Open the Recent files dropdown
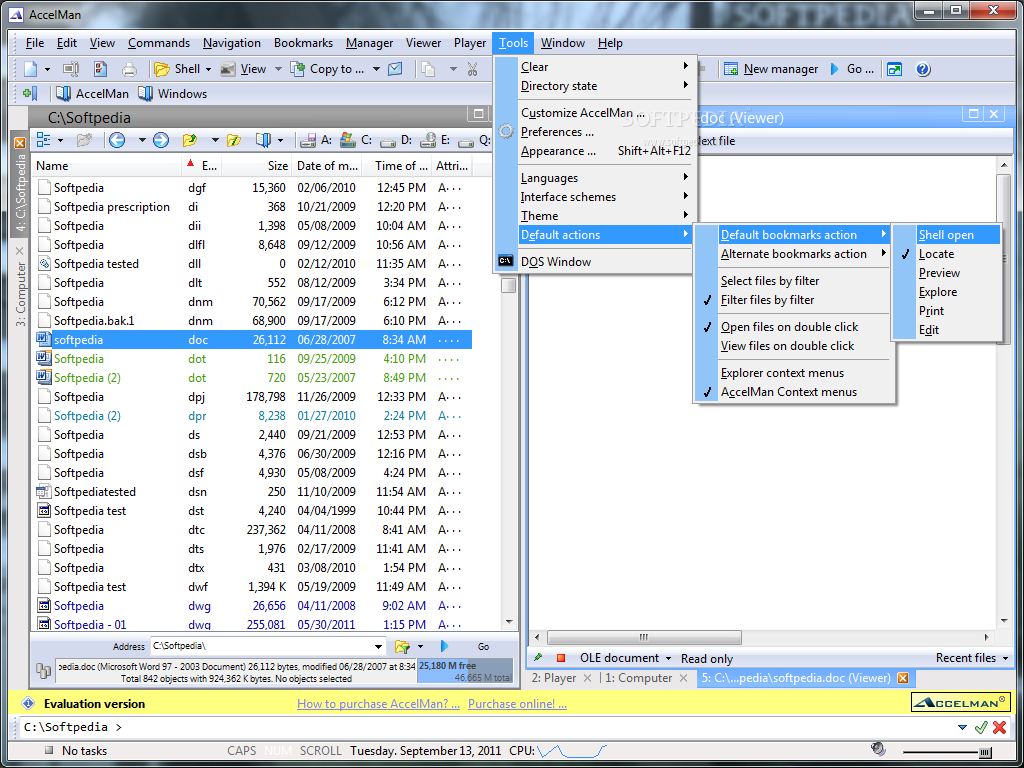This screenshot has height=768, width=1024. (1005, 658)
